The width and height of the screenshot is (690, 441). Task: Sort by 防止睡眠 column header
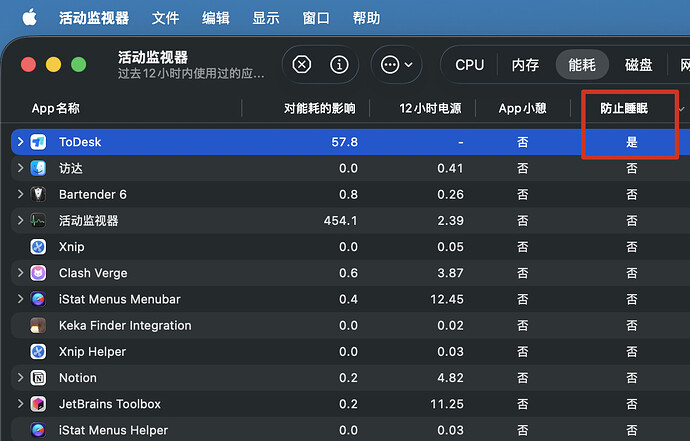coord(624,108)
